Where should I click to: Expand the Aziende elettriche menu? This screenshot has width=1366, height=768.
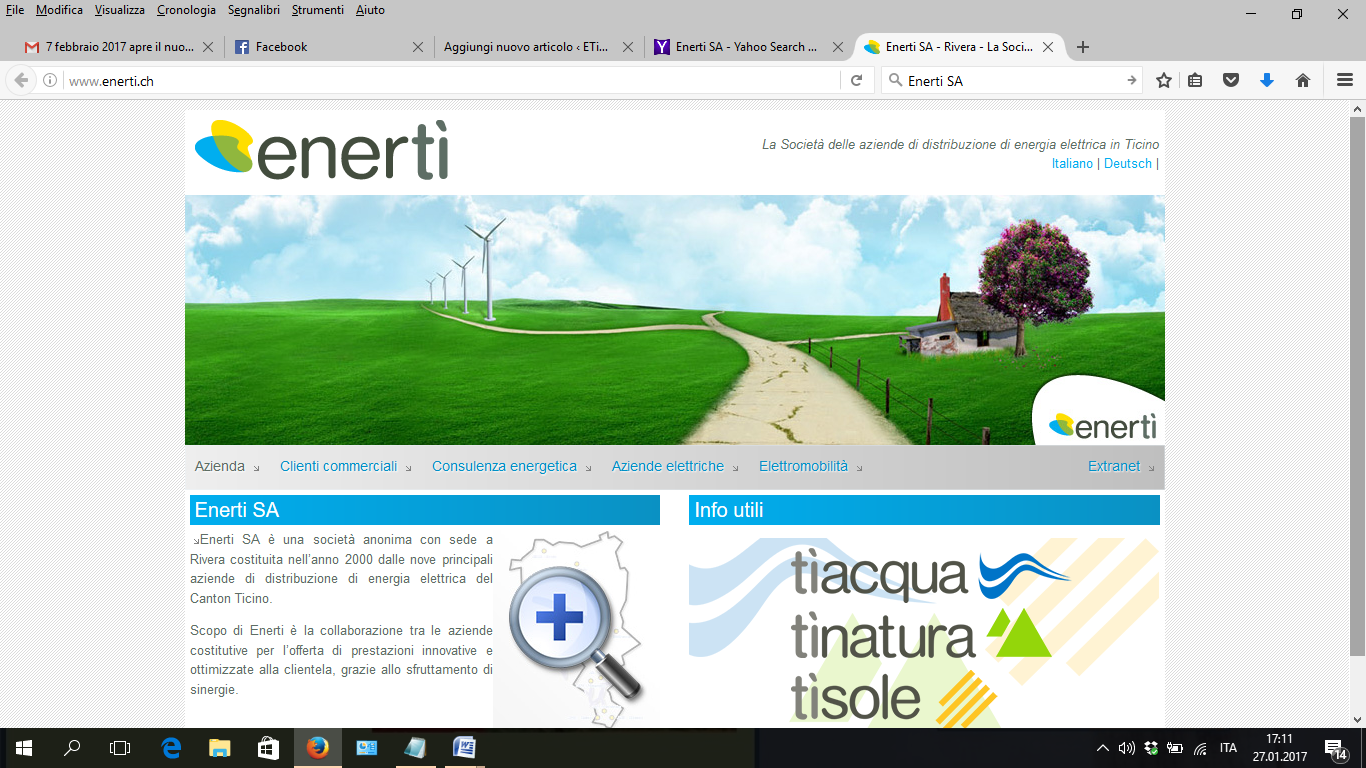click(x=675, y=467)
